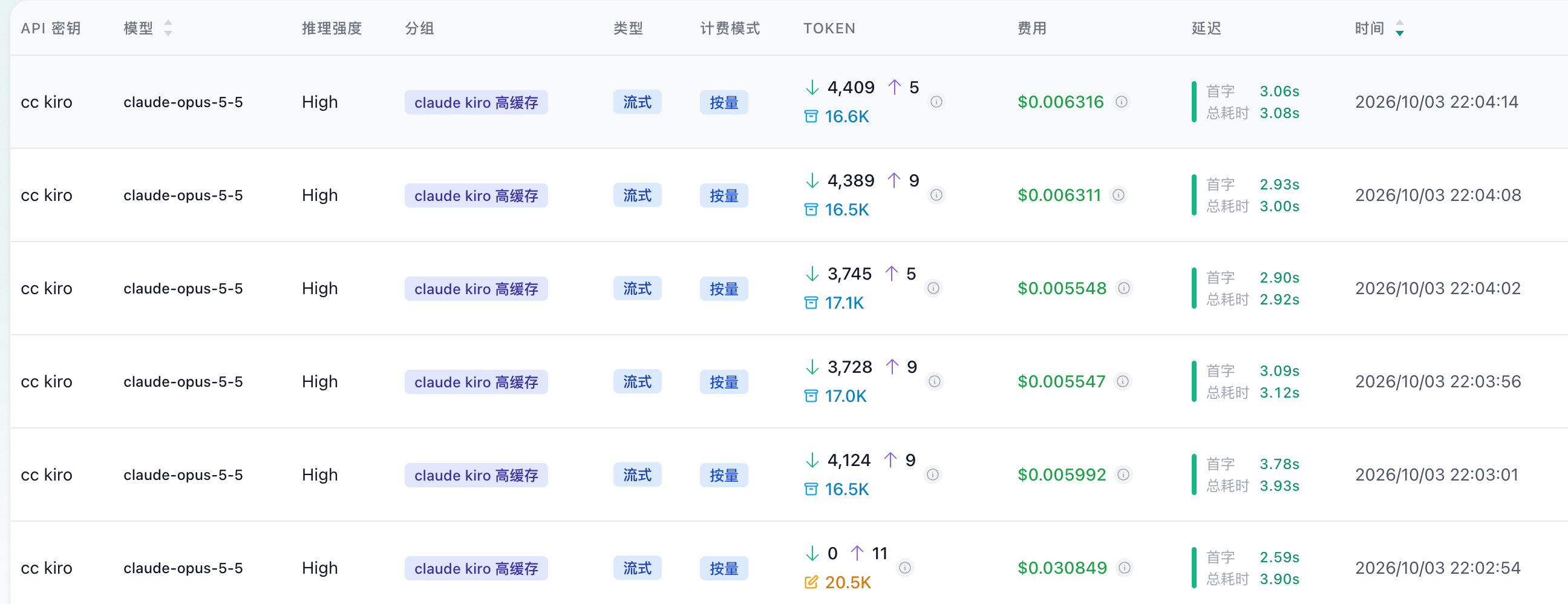Select the 流式 tag in the 22:04:08 row
Screen dimensions: 1568x604
tap(638, 195)
